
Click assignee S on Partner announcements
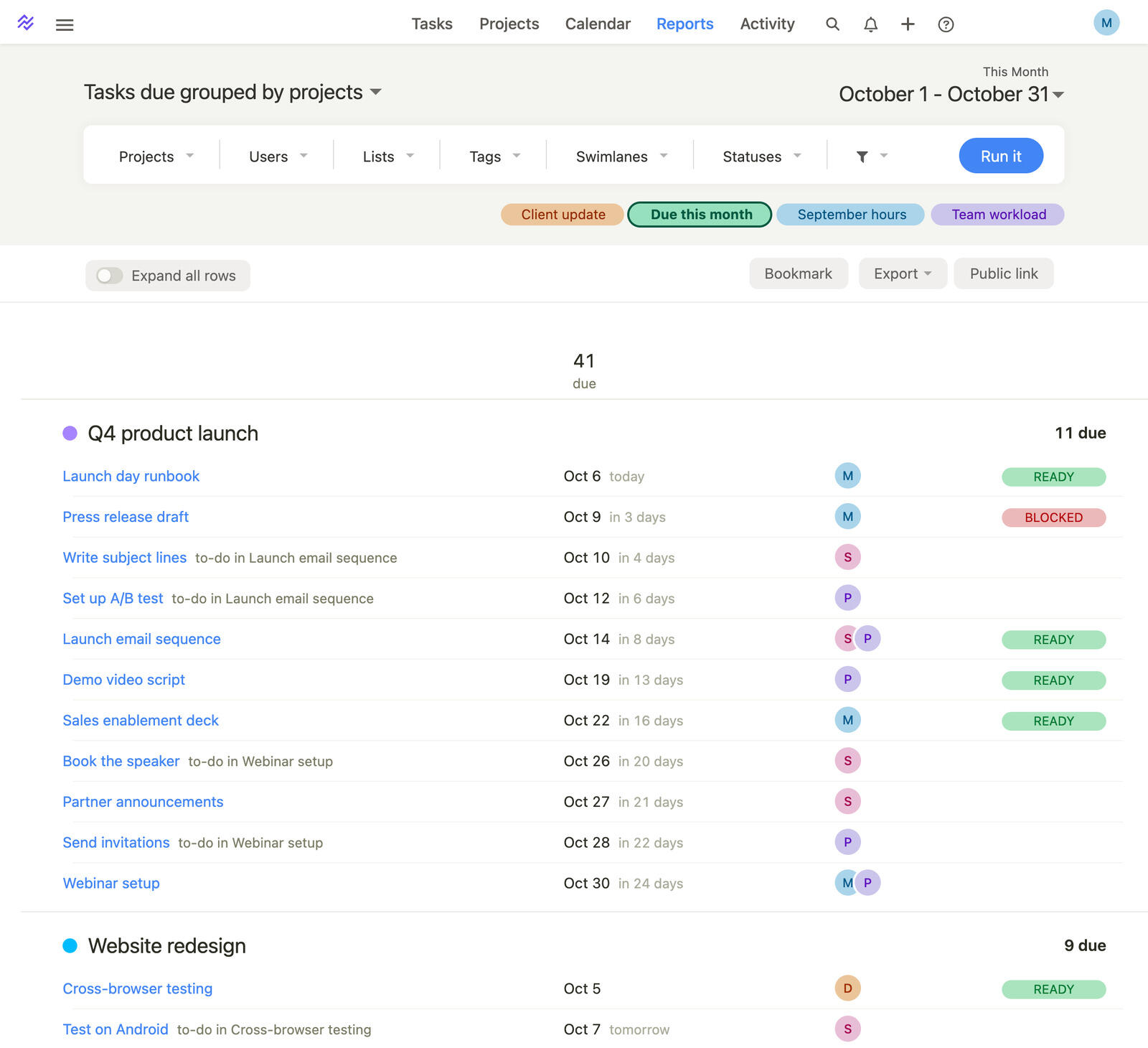click(847, 801)
